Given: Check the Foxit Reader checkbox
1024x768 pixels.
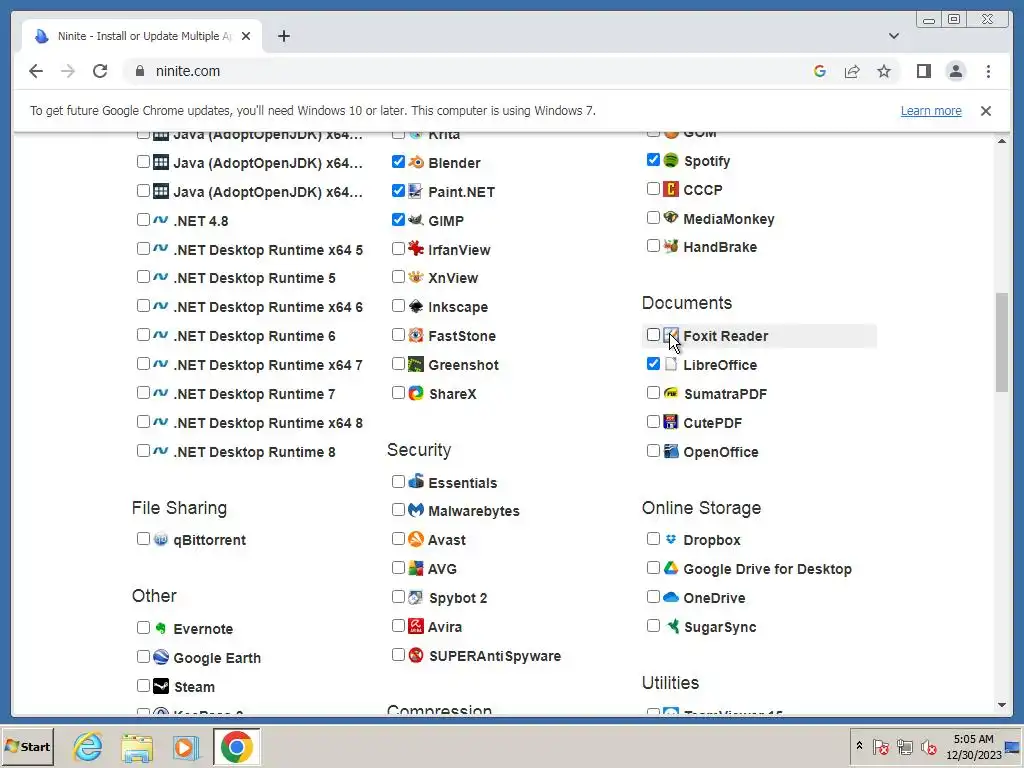Looking at the screenshot, I should [653, 335].
